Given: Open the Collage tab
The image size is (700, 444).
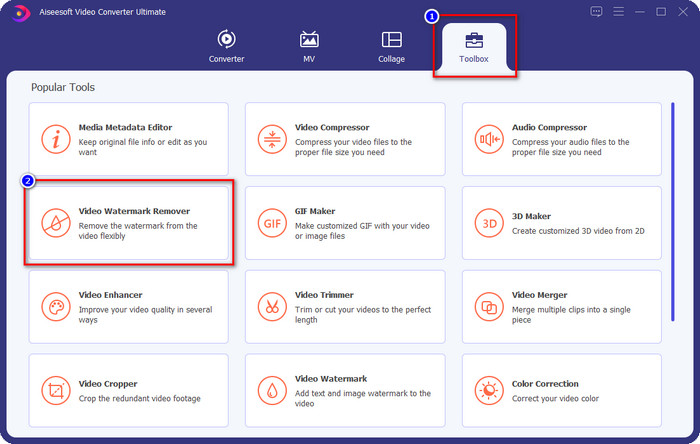Looking at the screenshot, I should click(x=391, y=47).
